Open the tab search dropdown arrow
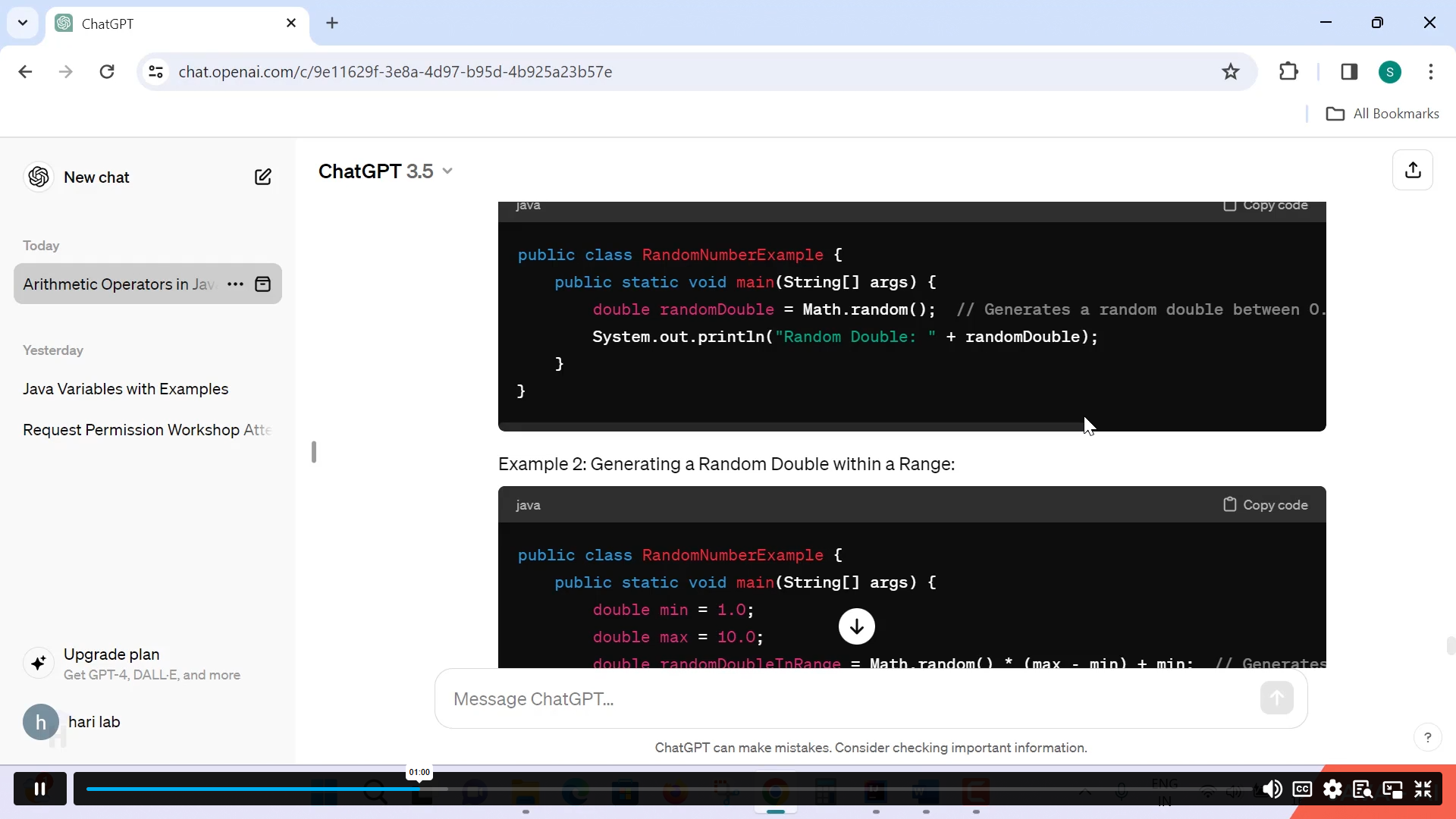The height and width of the screenshot is (819, 1456). click(x=23, y=23)
